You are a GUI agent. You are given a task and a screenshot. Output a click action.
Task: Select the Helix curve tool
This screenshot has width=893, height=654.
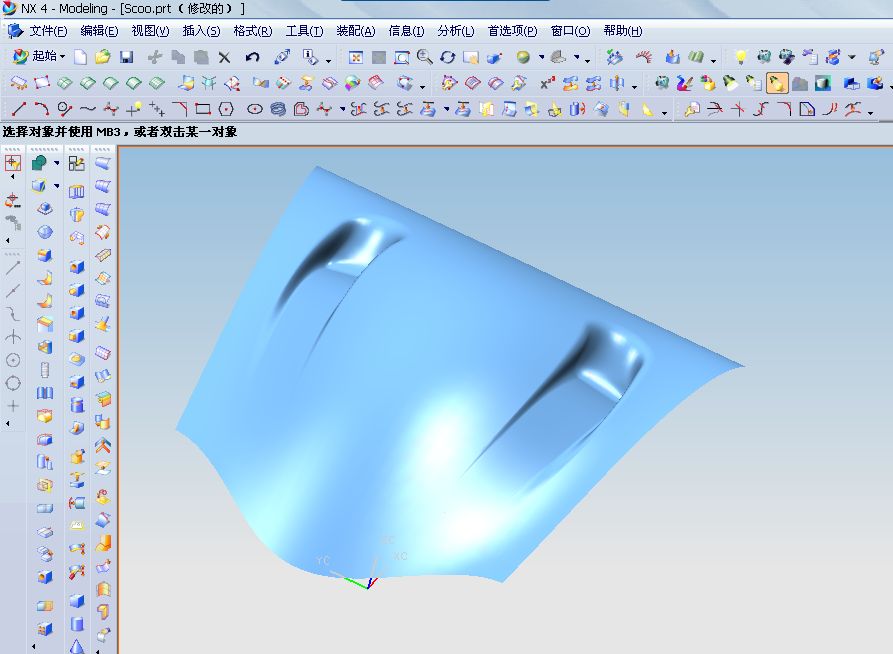278,109
